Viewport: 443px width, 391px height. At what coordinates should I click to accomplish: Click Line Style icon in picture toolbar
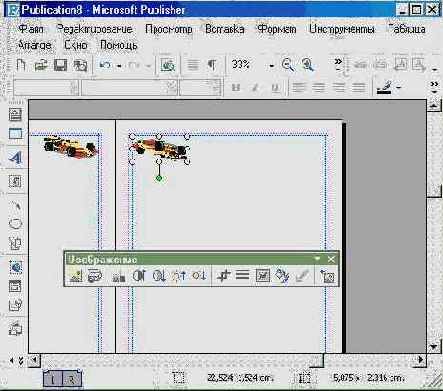tap(242, 276)
